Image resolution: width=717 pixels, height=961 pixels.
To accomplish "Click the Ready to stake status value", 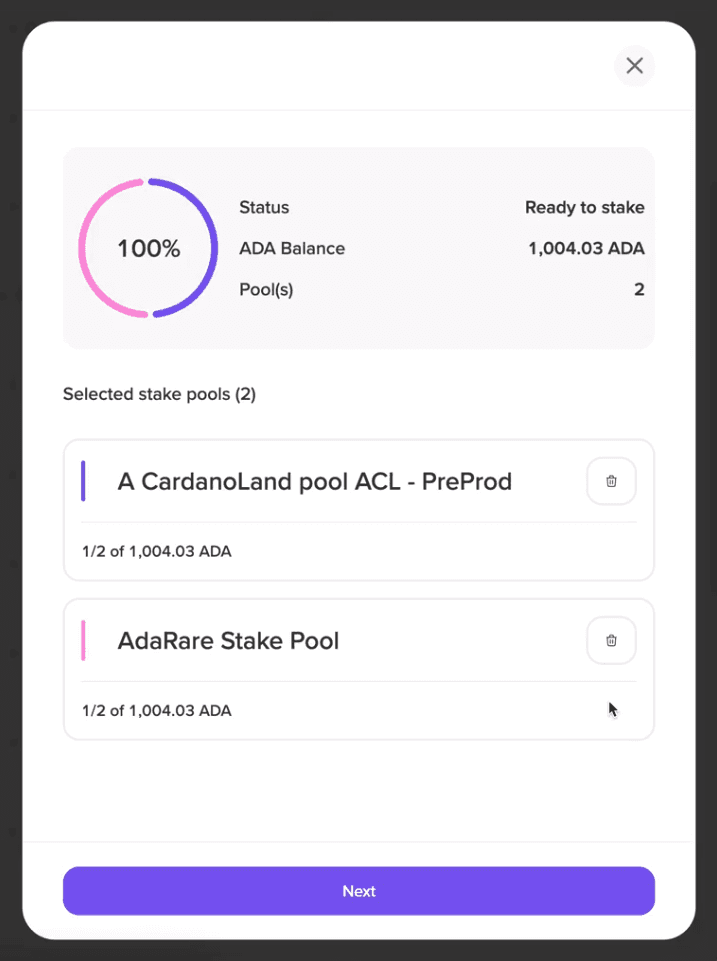I will [x=584, y=208].
